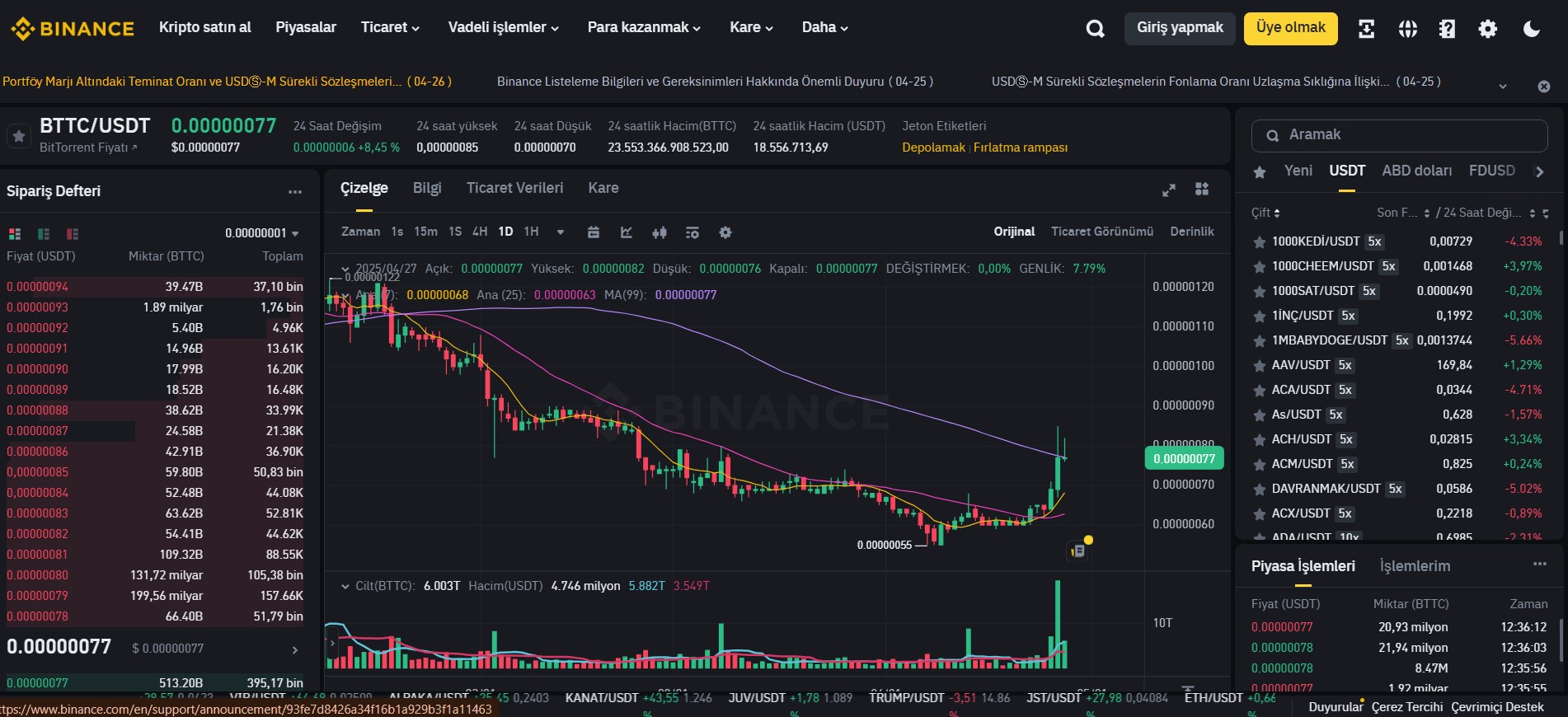Select 4H chart interval
This screenshot has width=1568, height=717.
click(x=480, y=232)
